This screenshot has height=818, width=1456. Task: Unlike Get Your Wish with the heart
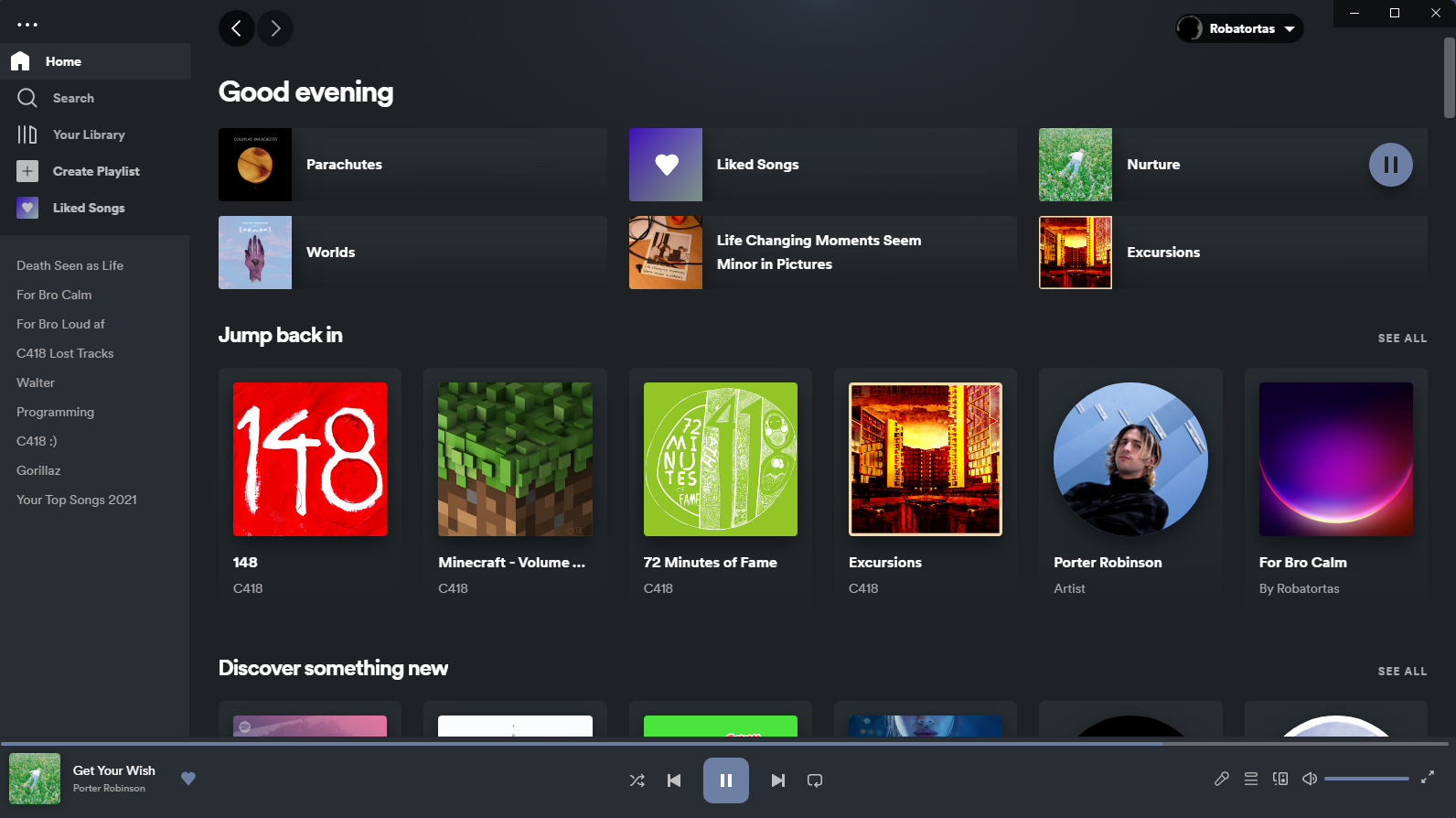pos(188,779)
